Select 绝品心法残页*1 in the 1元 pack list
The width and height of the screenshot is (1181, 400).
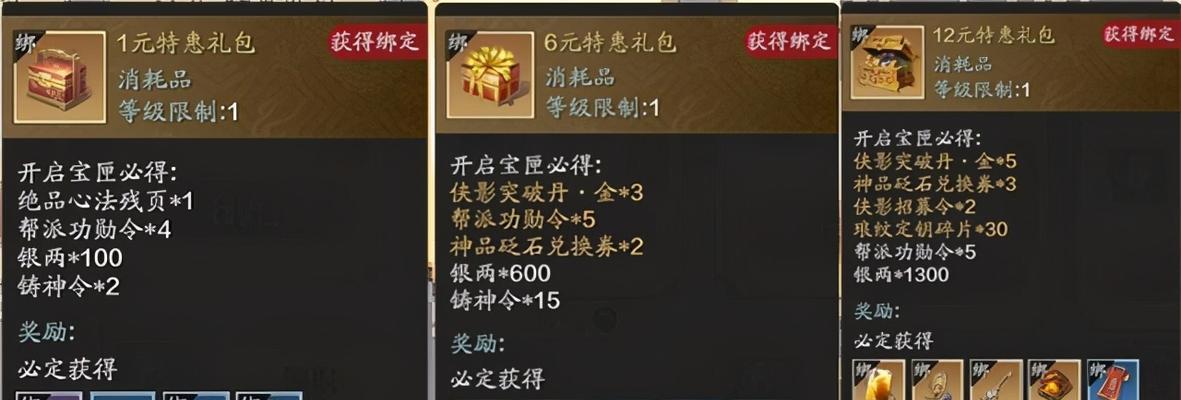click(x=106, y=201)
